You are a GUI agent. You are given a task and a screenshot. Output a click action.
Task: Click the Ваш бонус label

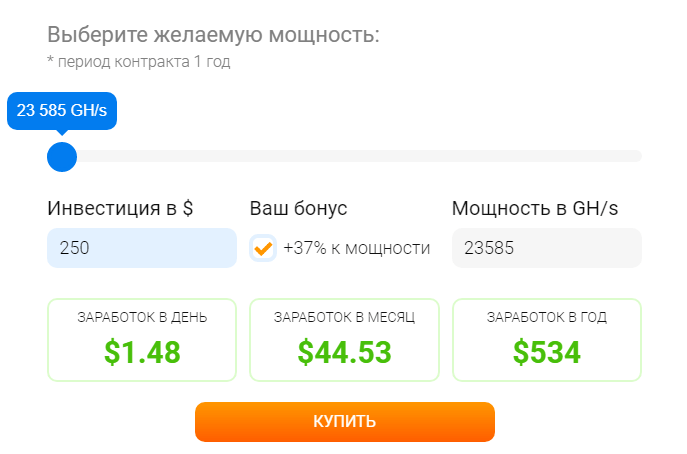pyautogui.click(x=298, y=209)
